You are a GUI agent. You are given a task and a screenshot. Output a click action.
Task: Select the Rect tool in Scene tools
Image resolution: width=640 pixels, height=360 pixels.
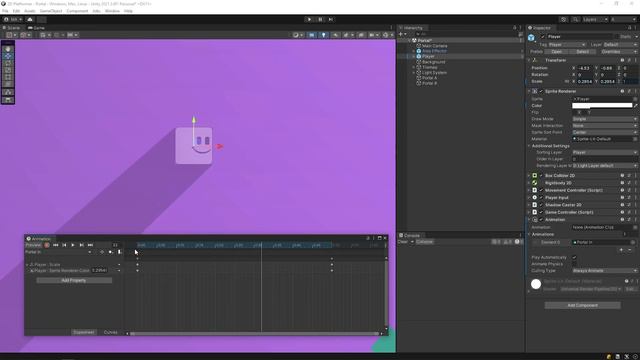8,77
